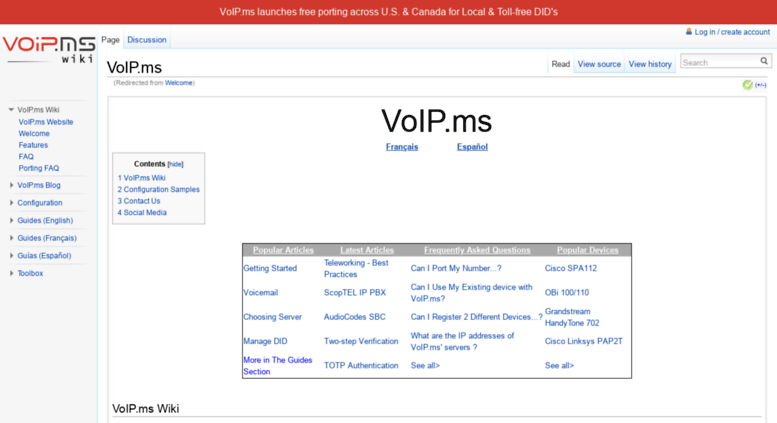Open the Welcome redirect link
The height and width of the screenshot is (423, 777).
(178, 83)
